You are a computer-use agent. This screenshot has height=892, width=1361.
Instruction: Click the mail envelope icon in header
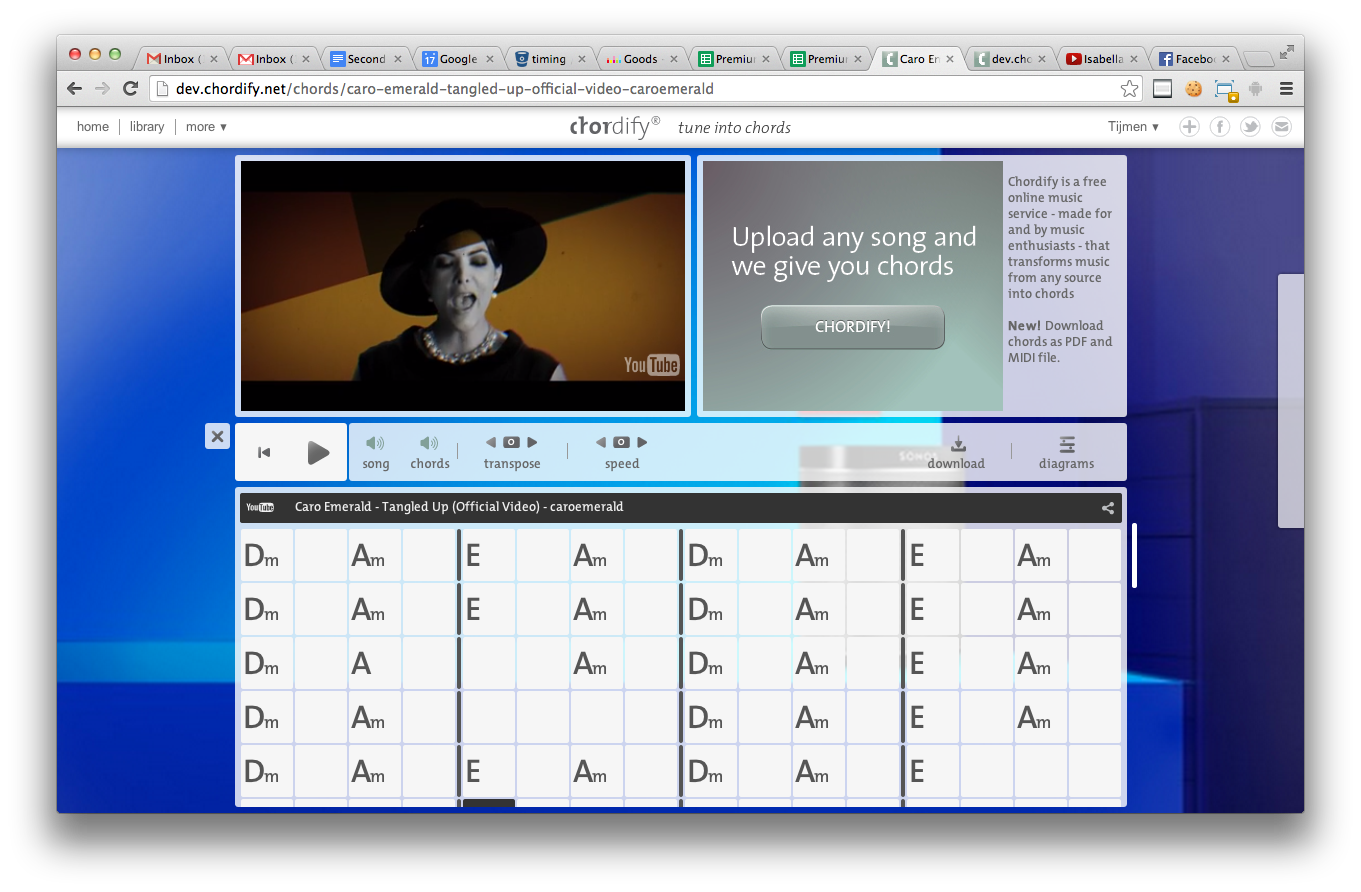coord(1281,127)
